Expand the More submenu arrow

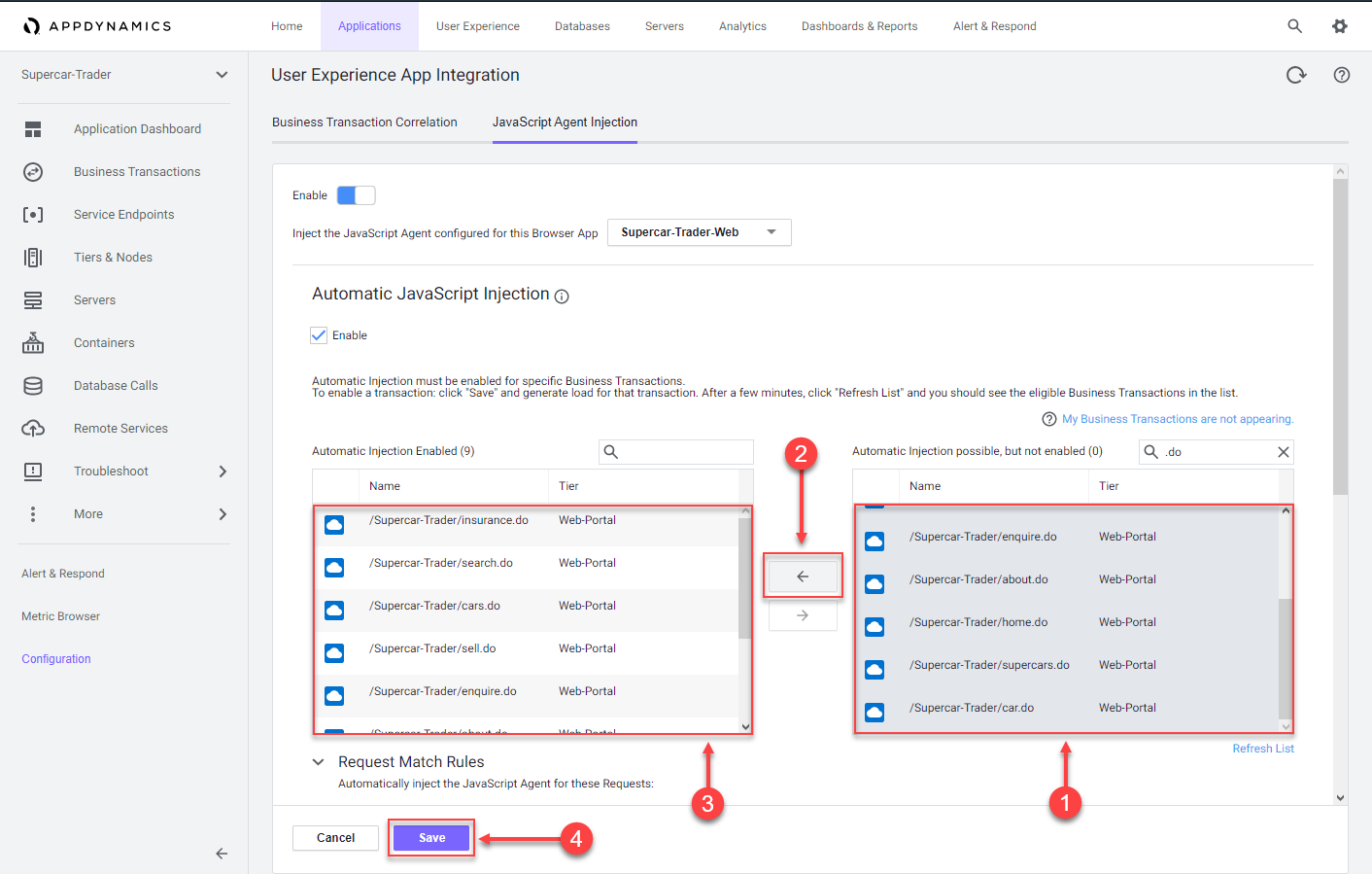(223, 514)
